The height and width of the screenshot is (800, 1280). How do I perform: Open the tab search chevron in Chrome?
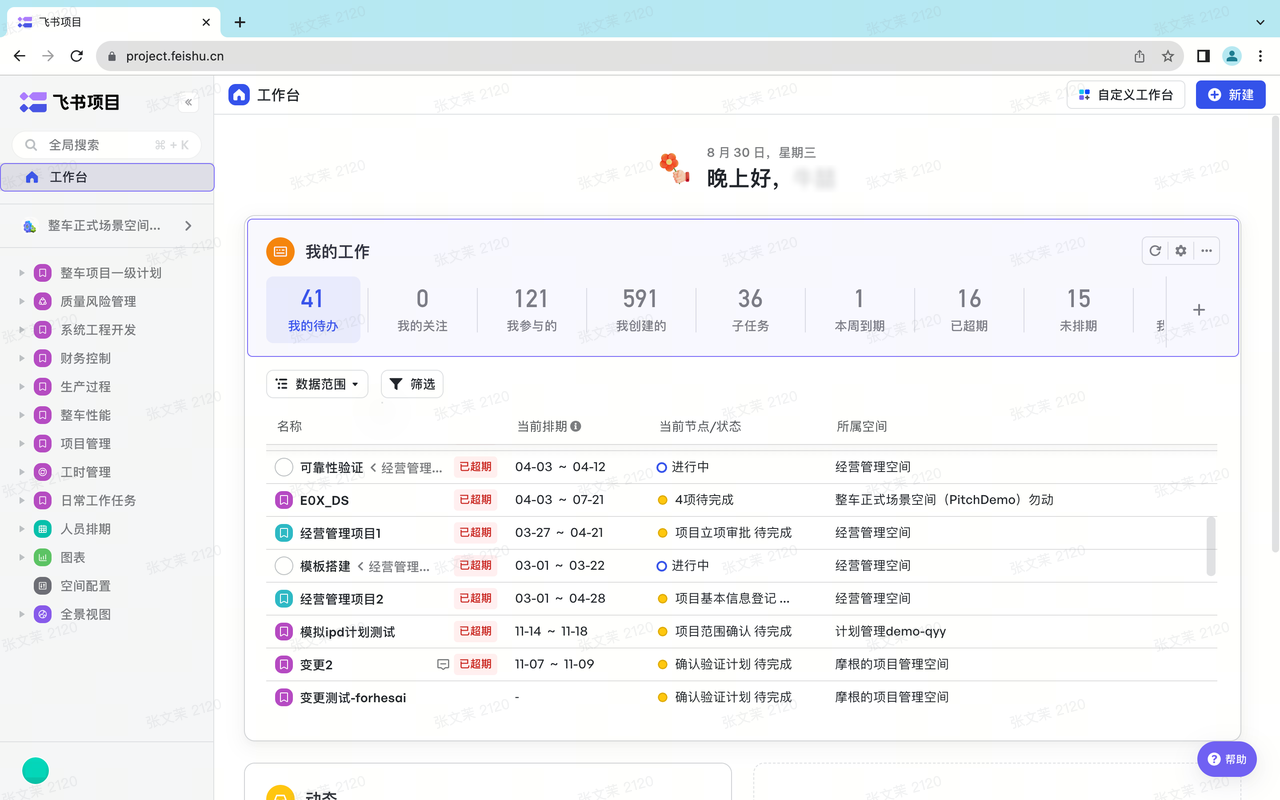(x=1260, y=22)
